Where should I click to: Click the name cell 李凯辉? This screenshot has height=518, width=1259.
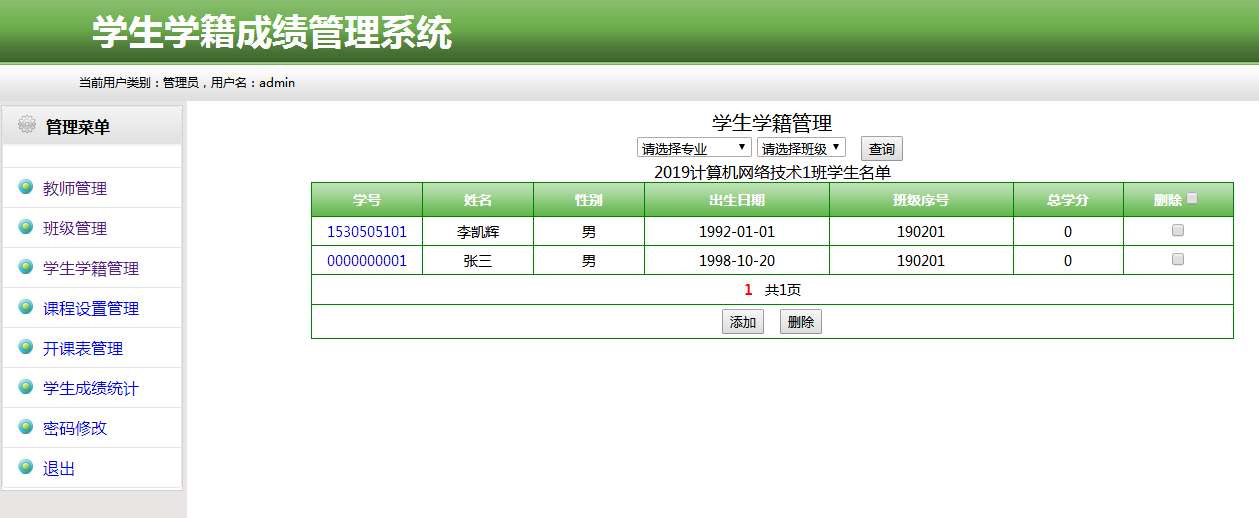(x=478, y=232)
